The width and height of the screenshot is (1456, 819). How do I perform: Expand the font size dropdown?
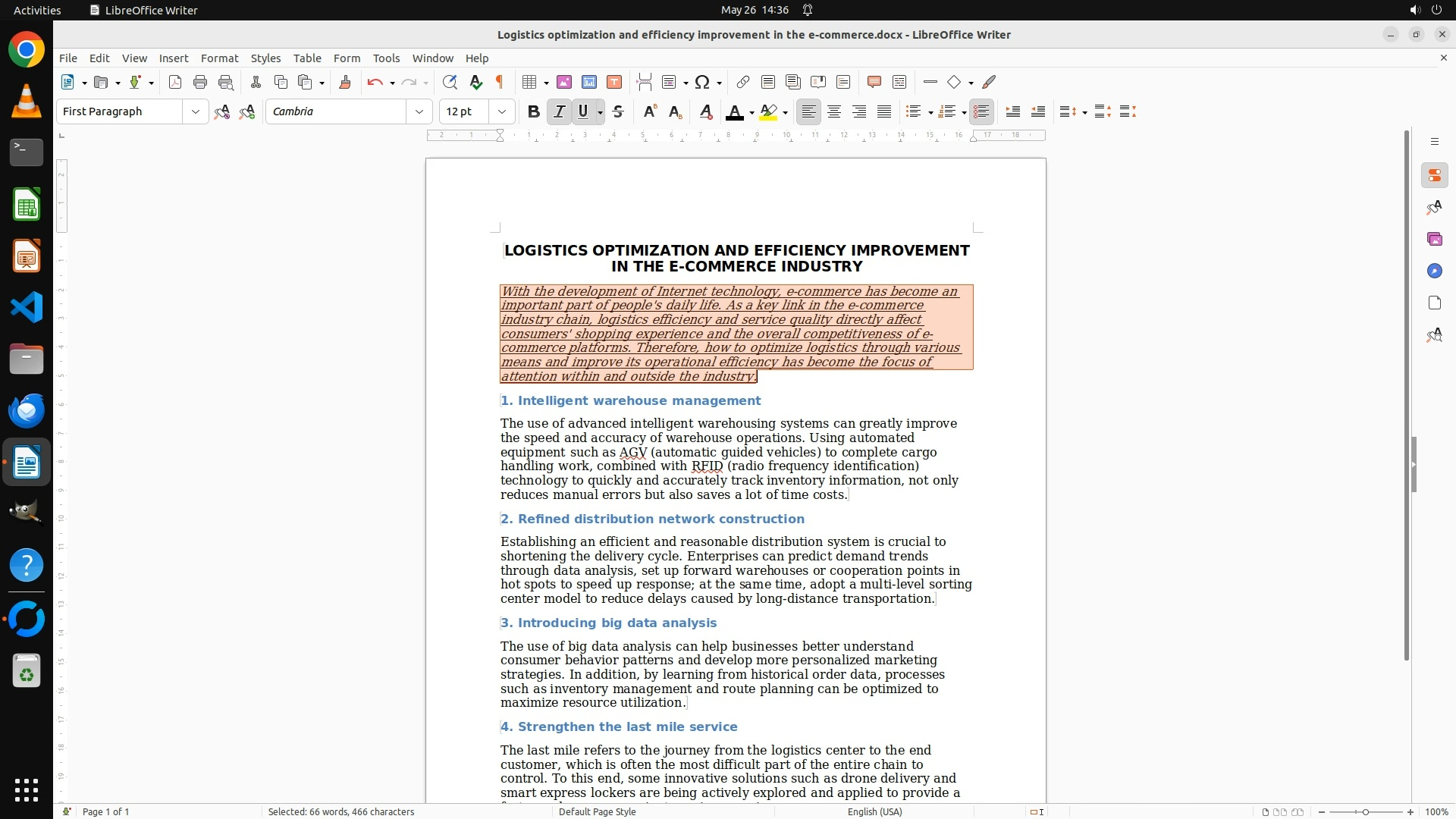(x=502, y=111)
